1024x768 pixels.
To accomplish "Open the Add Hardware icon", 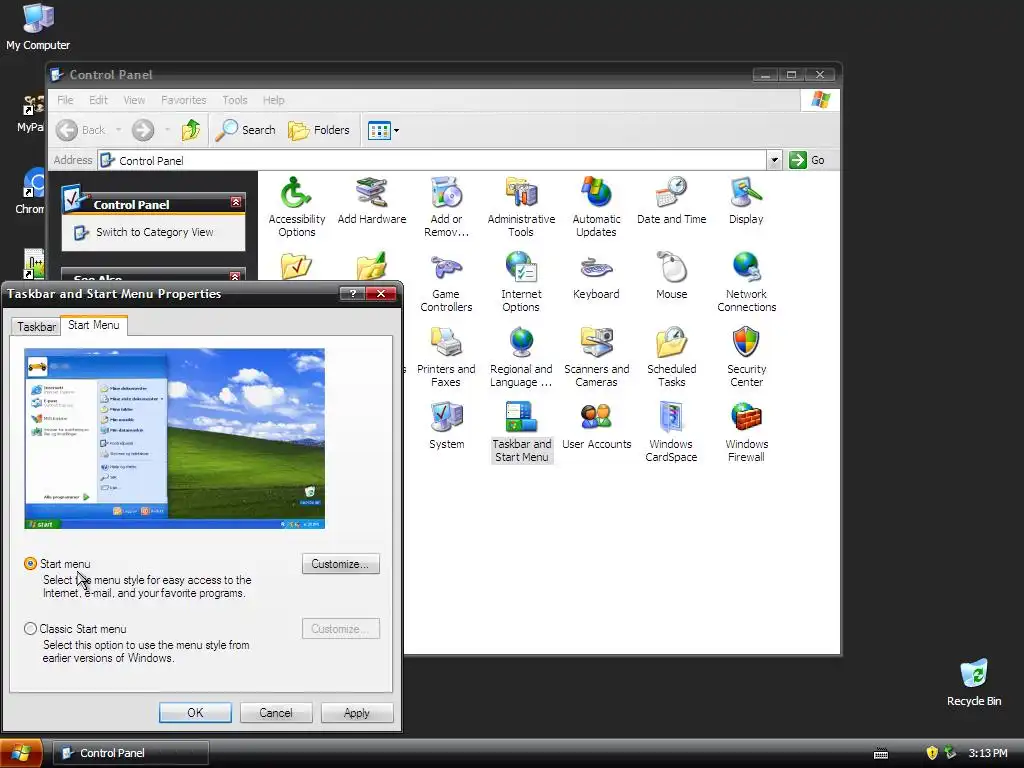I will click(372, 200).
